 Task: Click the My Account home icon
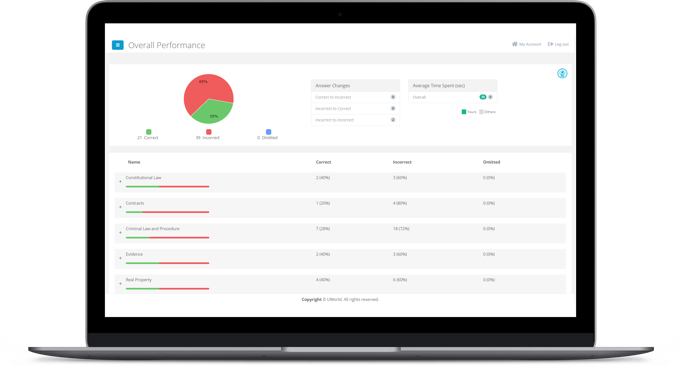pyautogui.click(x=515, y=44)
